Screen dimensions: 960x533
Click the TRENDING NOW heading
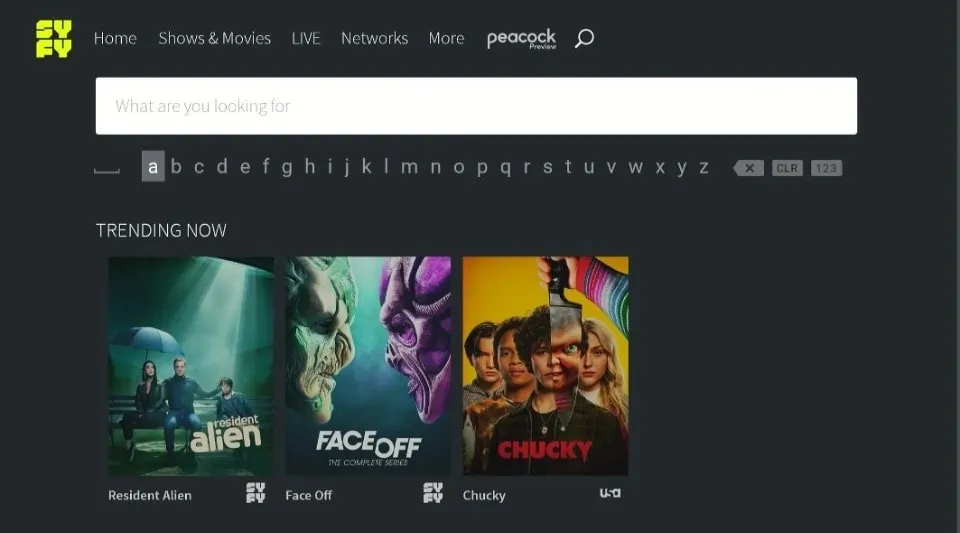162,230
